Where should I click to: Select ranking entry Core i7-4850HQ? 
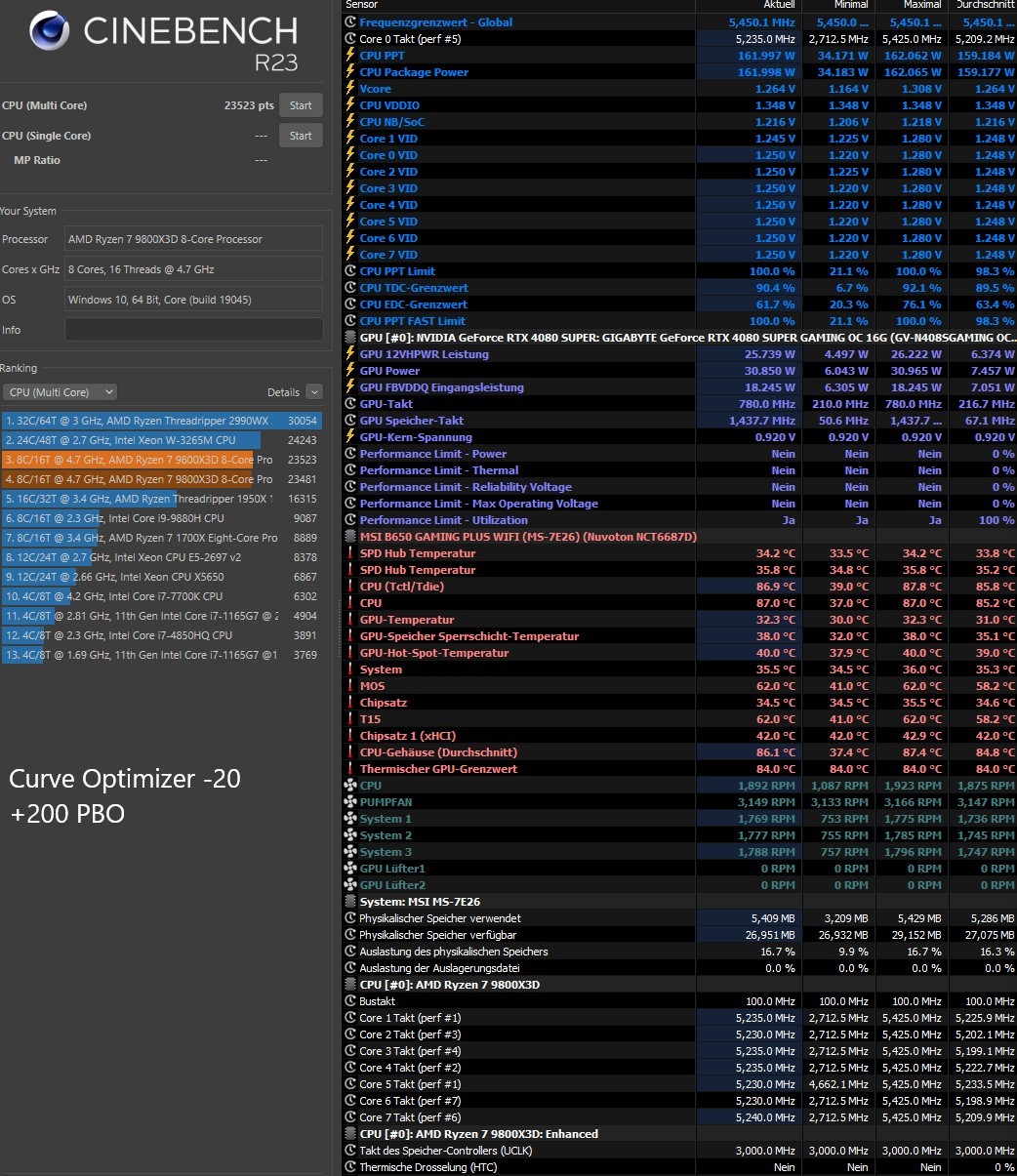point(162,635)
